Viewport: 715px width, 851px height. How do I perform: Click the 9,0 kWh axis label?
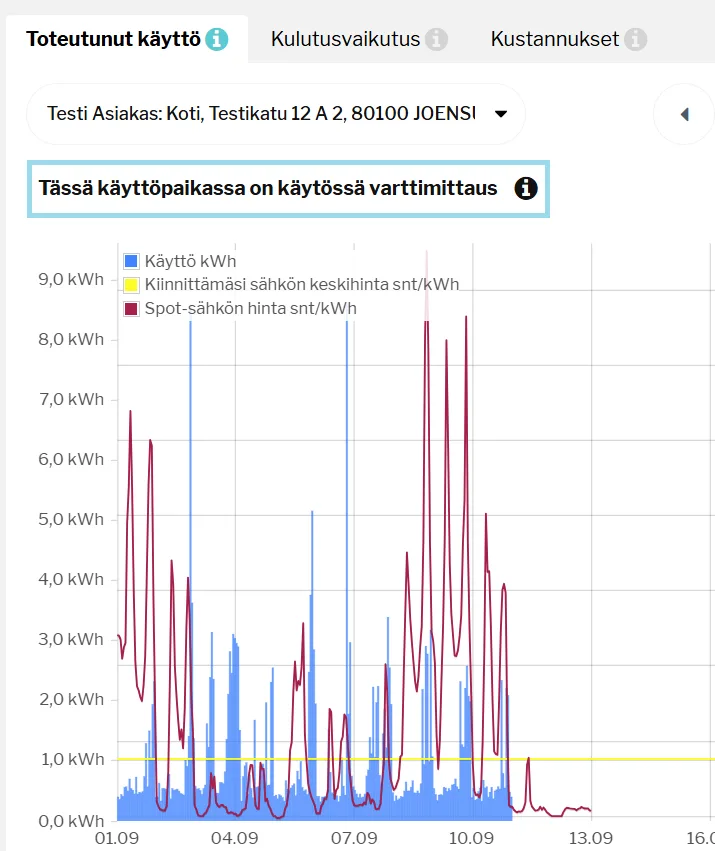click(x=71, y=279)
